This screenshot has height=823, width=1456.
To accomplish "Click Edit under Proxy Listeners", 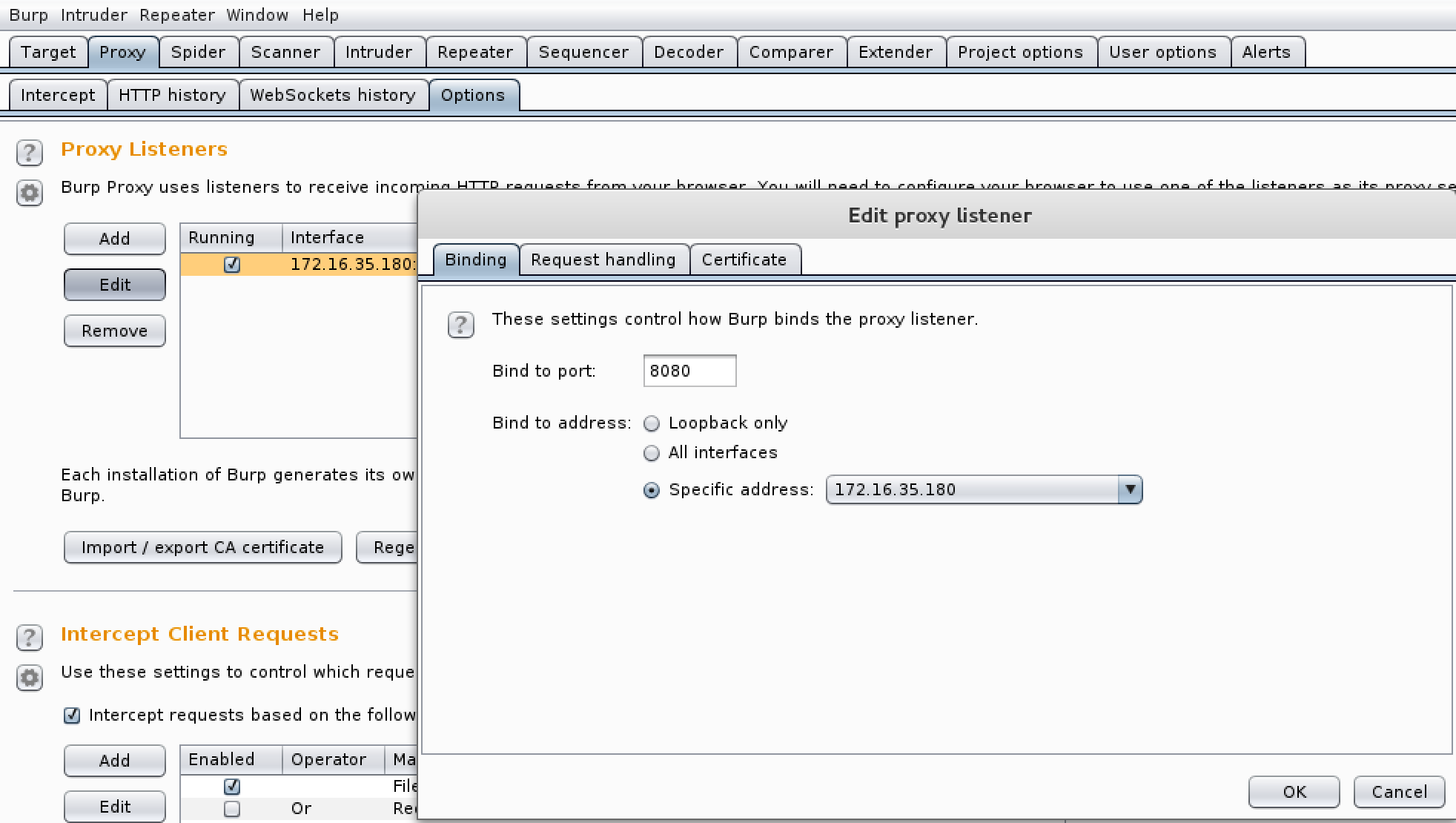I will pos(115,285).
